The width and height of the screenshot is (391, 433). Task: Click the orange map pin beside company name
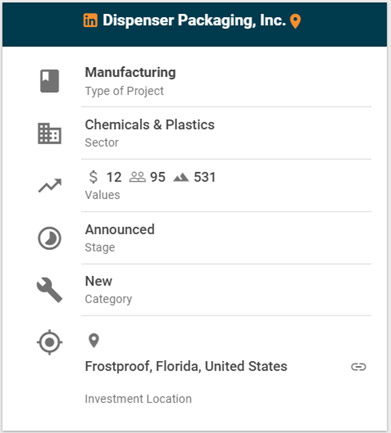pyautogui.click(x=295, y=21)
